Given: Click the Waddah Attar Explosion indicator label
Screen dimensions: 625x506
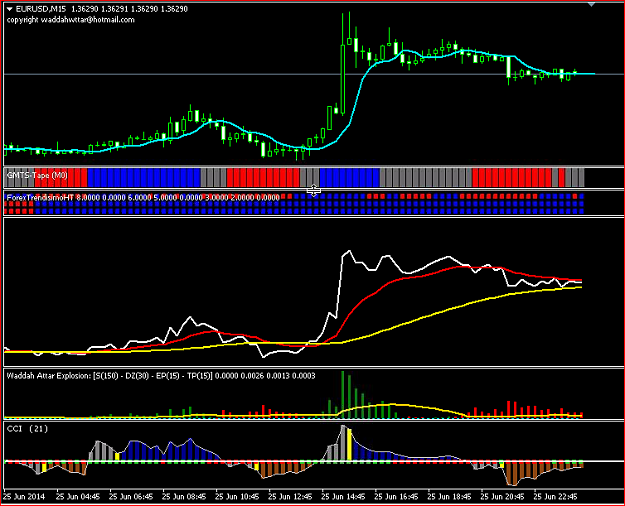Looking at the screenshot, I should coord(161,376).
